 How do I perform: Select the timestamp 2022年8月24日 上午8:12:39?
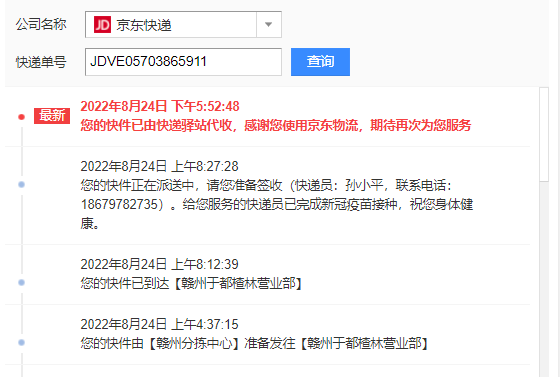point(159,265)
